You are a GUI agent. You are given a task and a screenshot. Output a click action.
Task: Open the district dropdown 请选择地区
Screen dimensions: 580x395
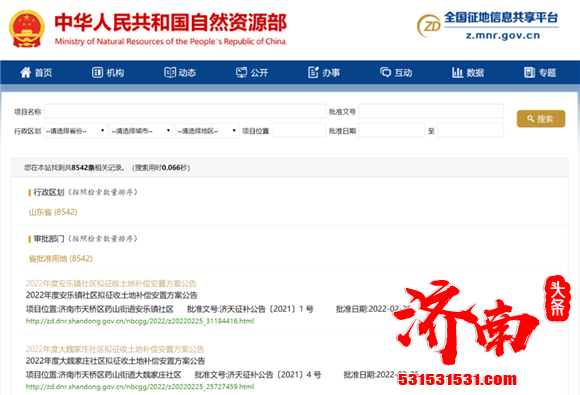coord(207,131)
